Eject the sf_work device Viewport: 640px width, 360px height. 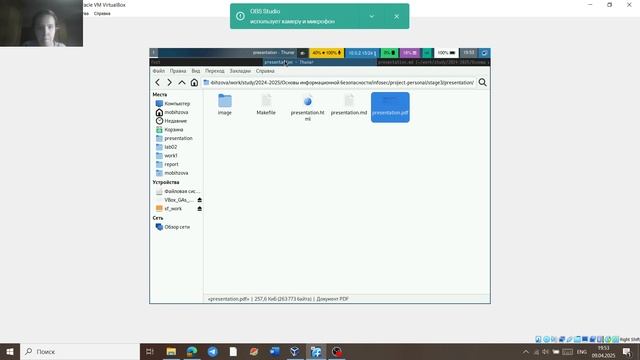point(200,209)
